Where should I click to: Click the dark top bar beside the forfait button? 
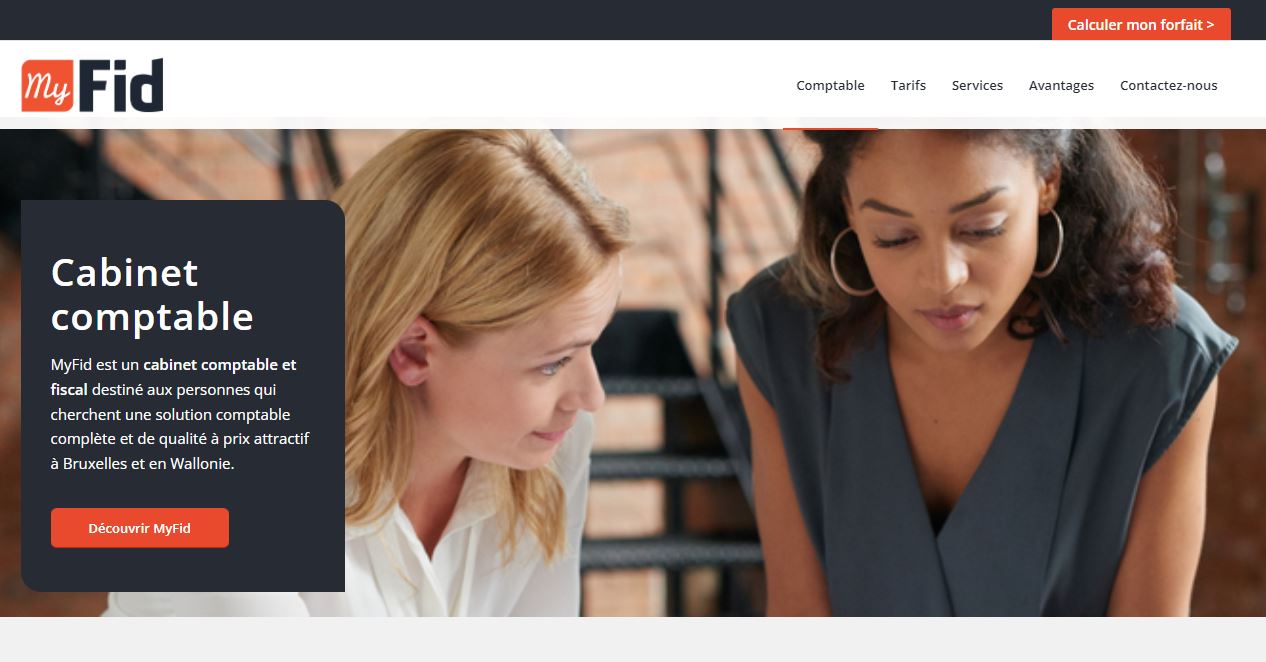520,20
